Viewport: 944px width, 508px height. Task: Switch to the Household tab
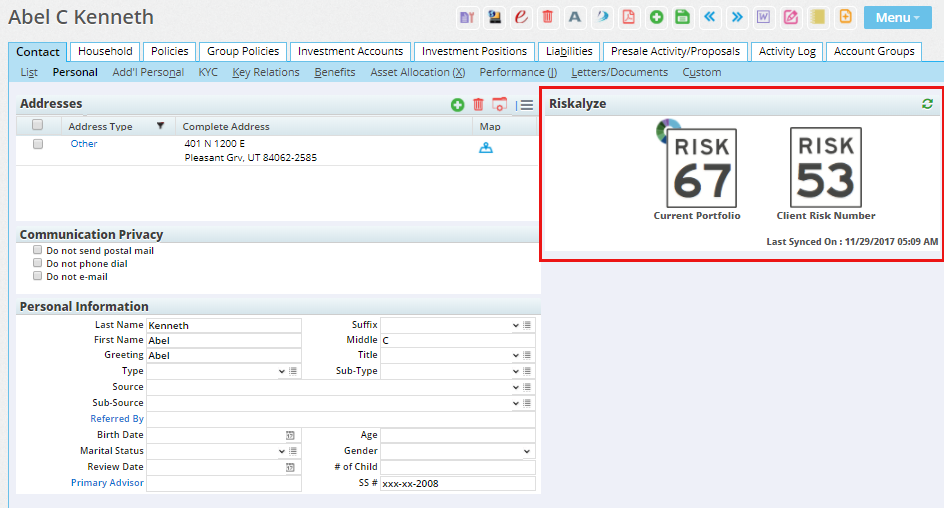105,51
